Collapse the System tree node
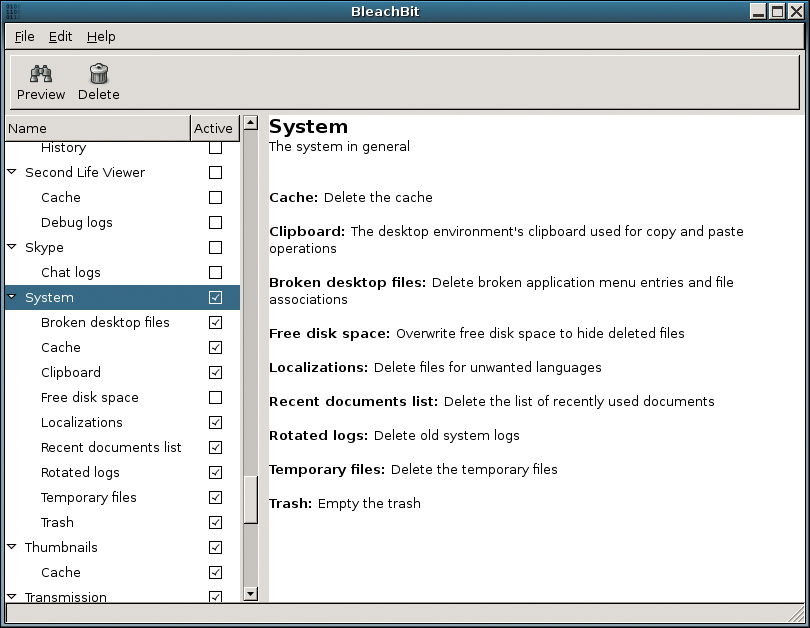Viewport: 810px width, 628px height. coord(12,297)
